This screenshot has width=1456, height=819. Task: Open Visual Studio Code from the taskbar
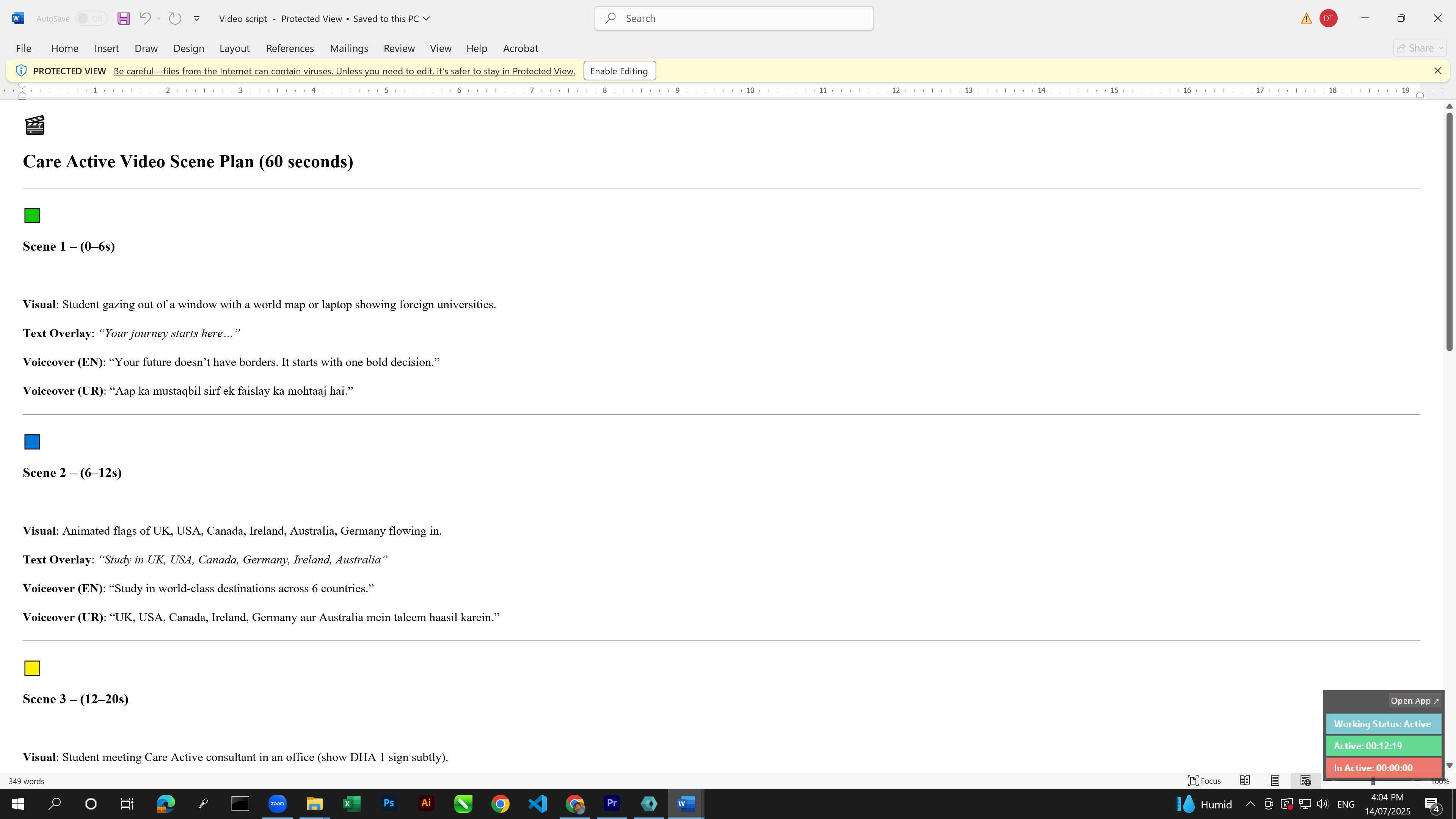[538, 804]
